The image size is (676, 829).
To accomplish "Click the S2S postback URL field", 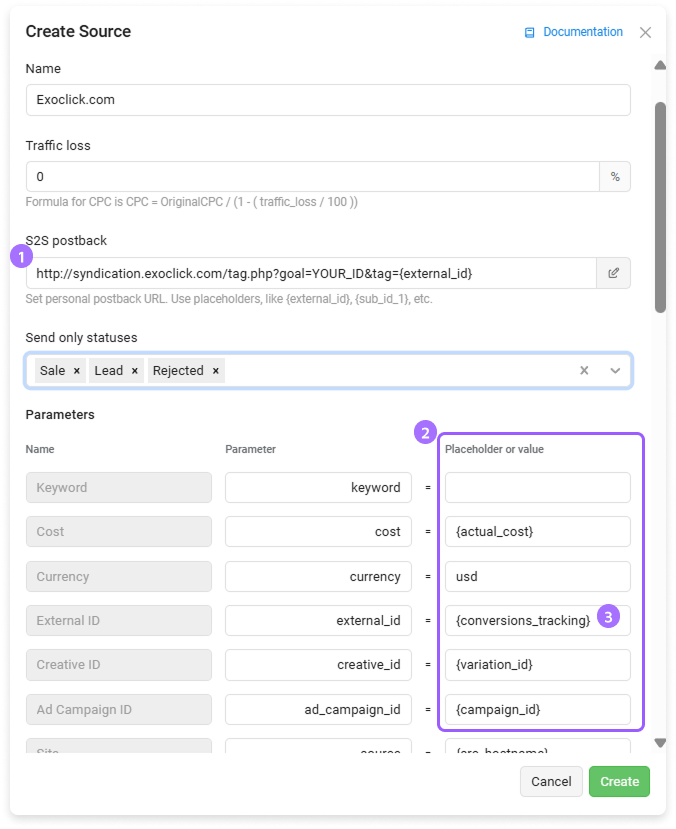I will (310, 273).
